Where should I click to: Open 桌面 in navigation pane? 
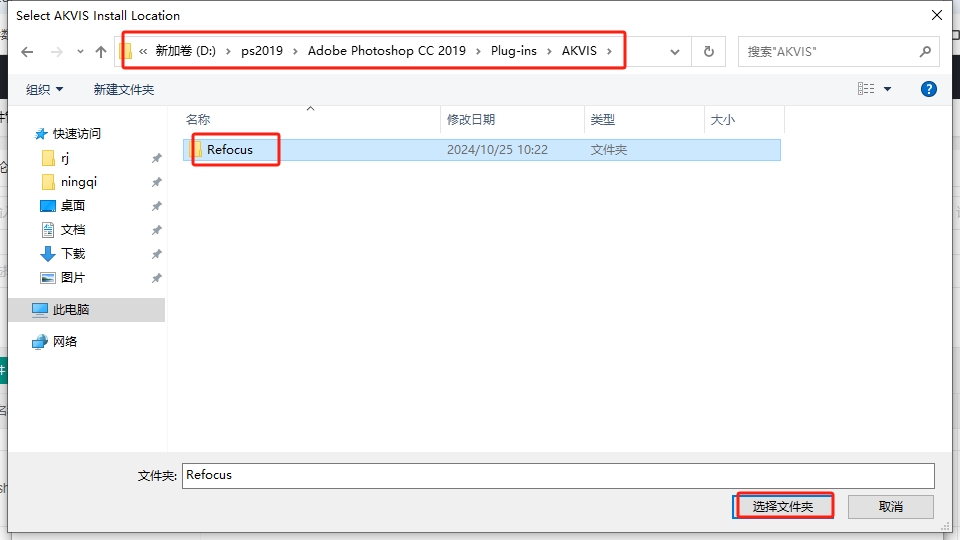73,206
